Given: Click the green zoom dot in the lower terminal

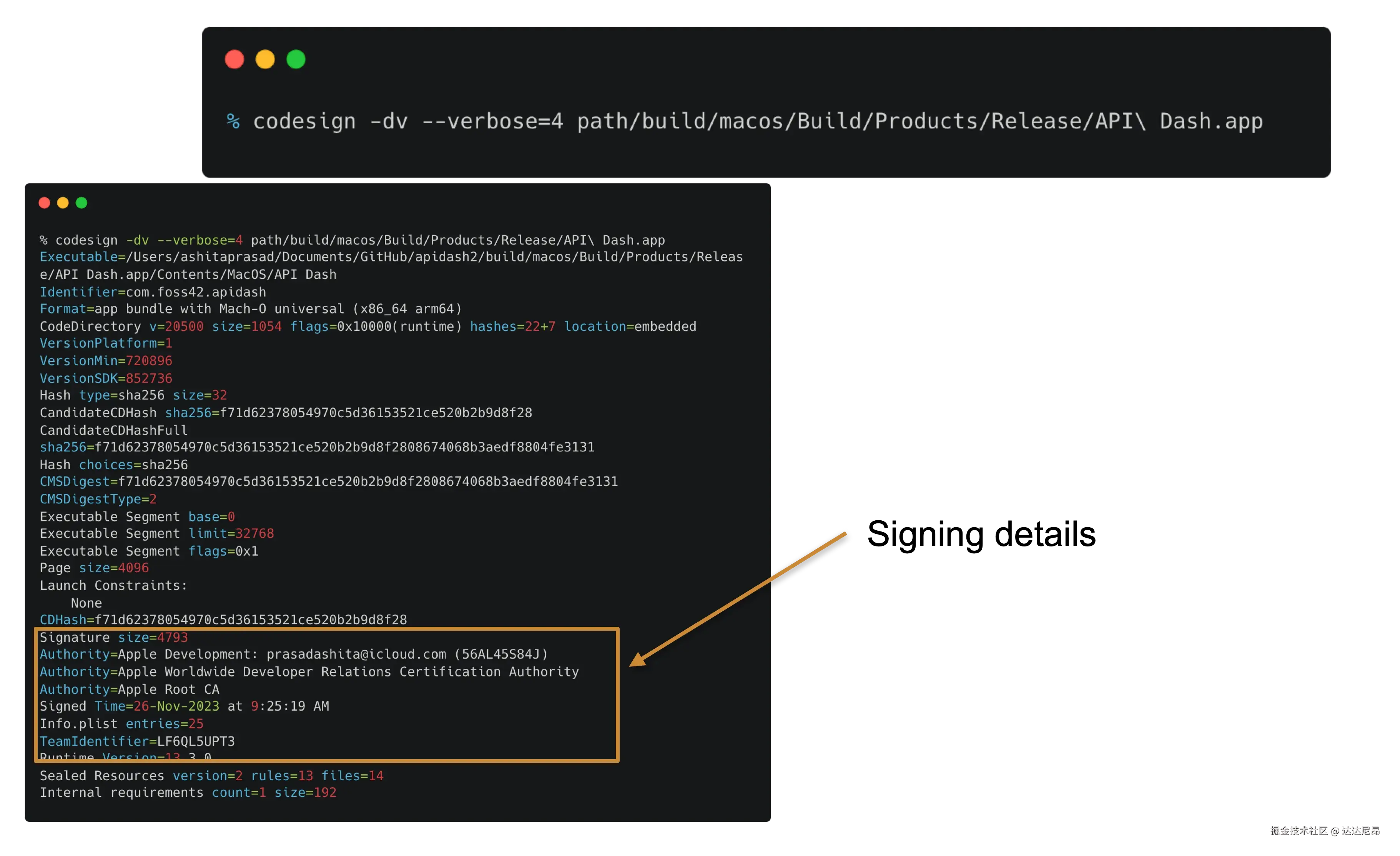Looking at the screenshot, I should click(x=81, y=203).
